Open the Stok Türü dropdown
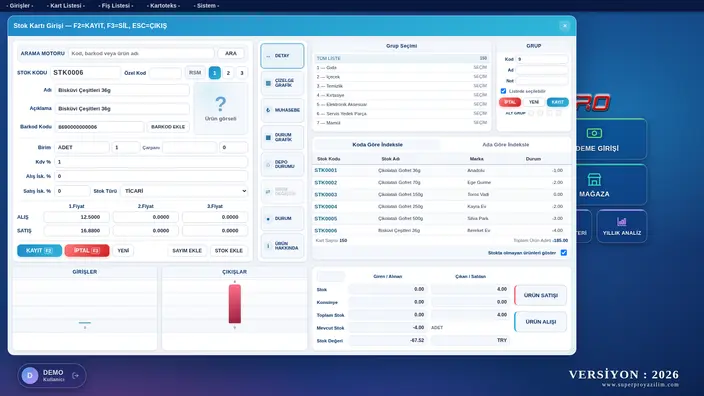704x396 pixels. pos(184,191)
